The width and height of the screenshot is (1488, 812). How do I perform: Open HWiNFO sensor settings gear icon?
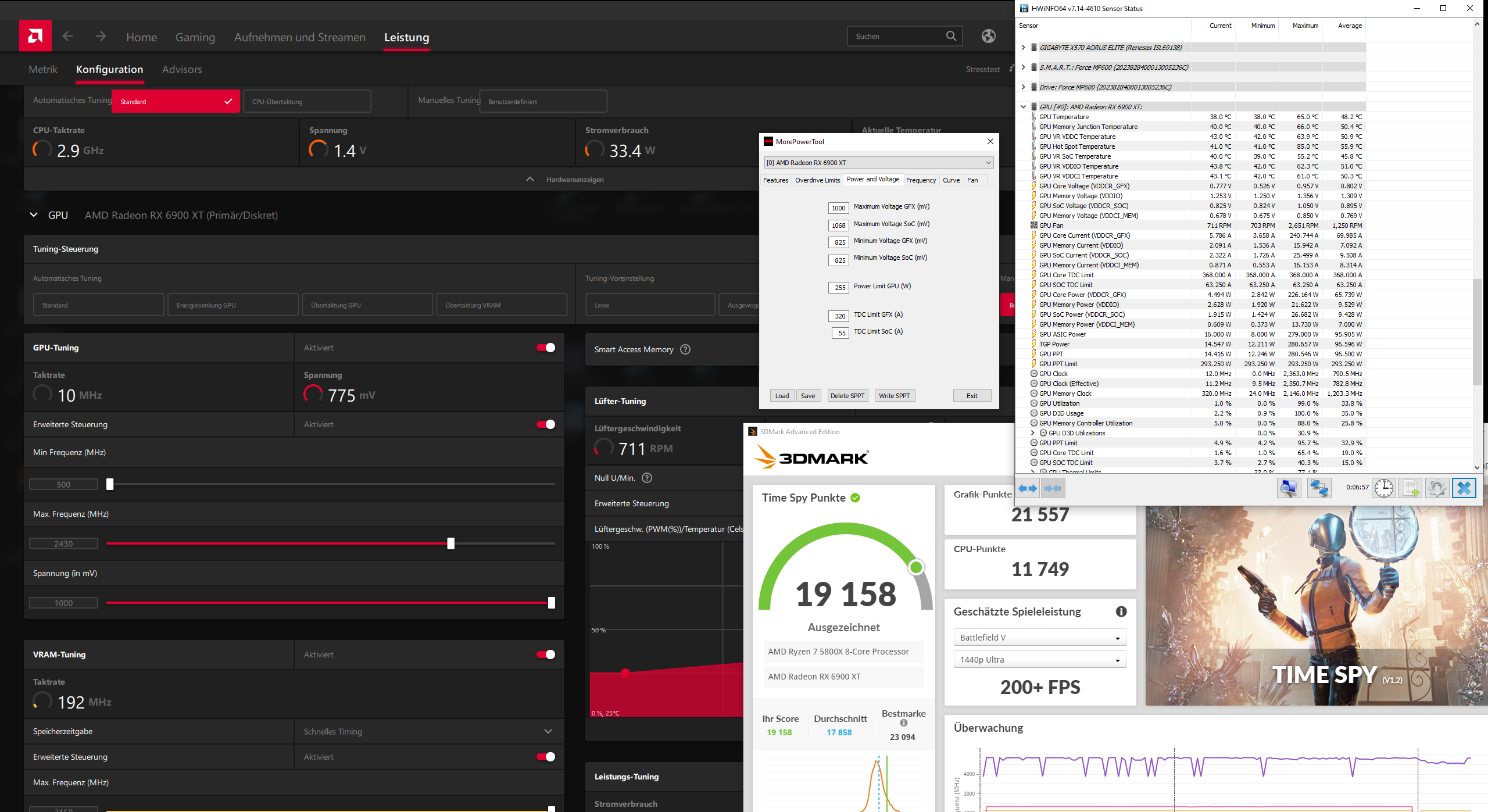[1437, 488]
